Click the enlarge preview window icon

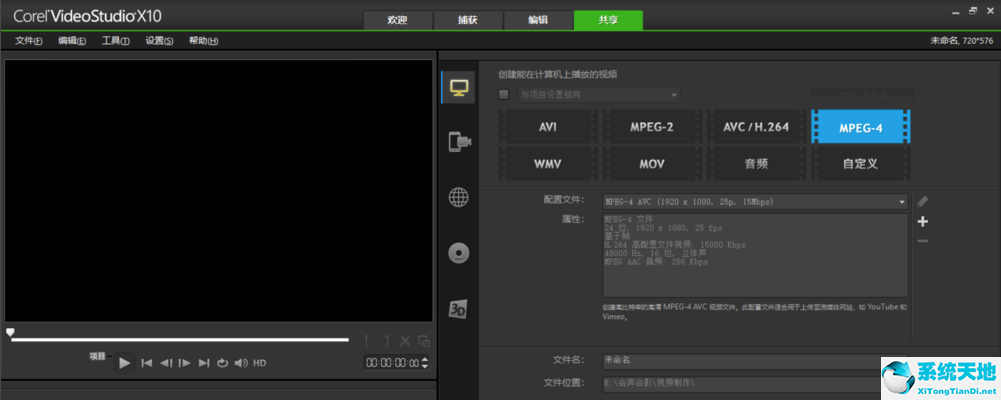coord(424,341)
